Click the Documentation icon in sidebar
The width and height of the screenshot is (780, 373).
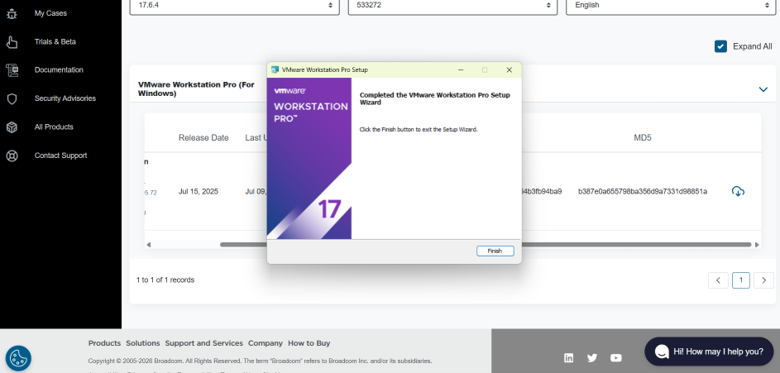pos(11,70)
